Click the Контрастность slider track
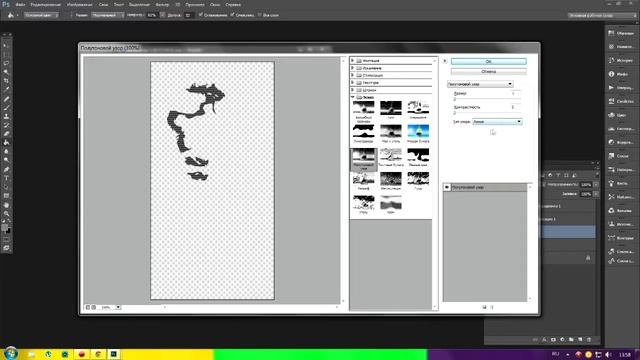 tap(487, 112)
